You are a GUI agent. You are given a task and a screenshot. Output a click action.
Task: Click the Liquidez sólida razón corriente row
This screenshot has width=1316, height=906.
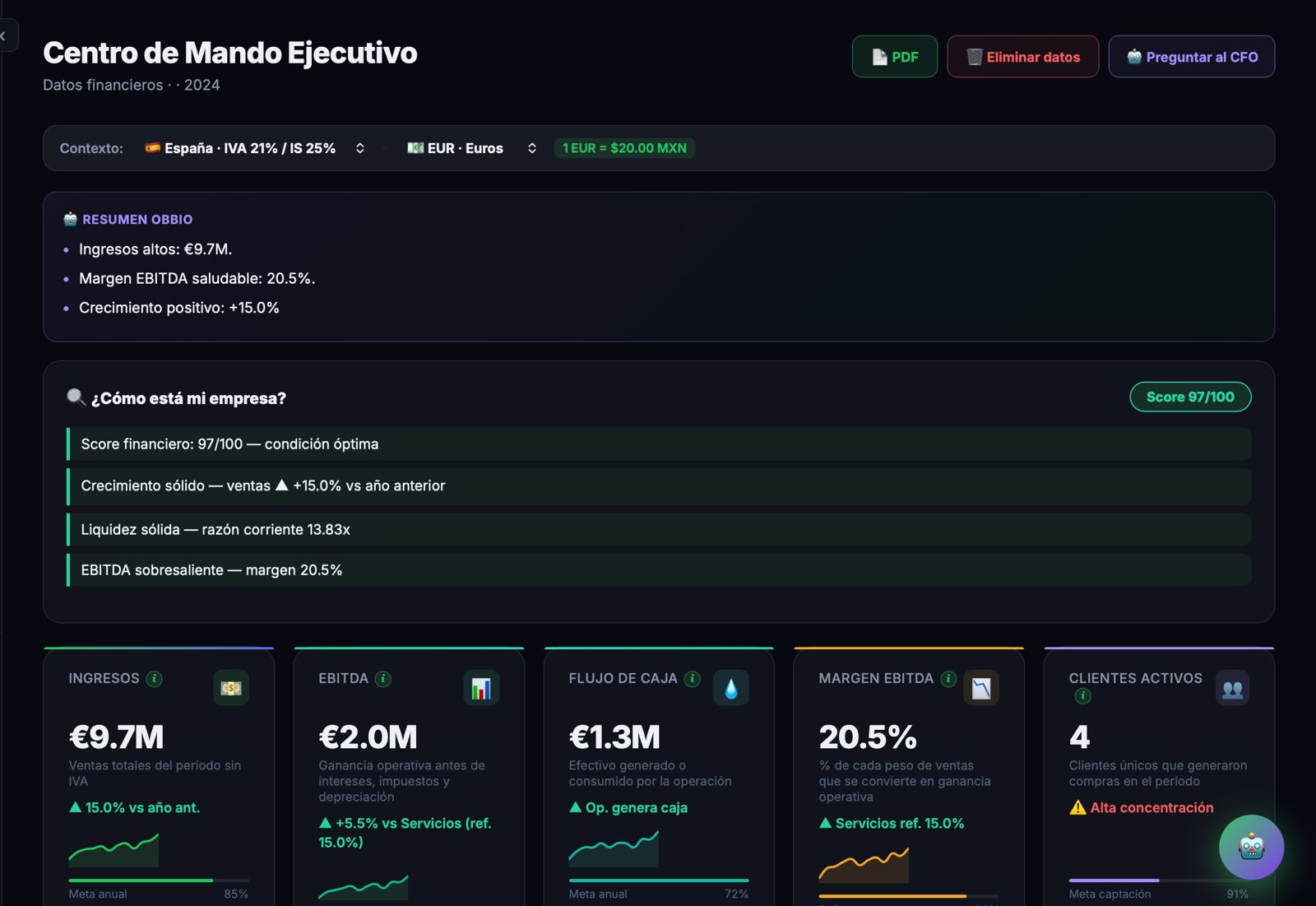point(659,529)
